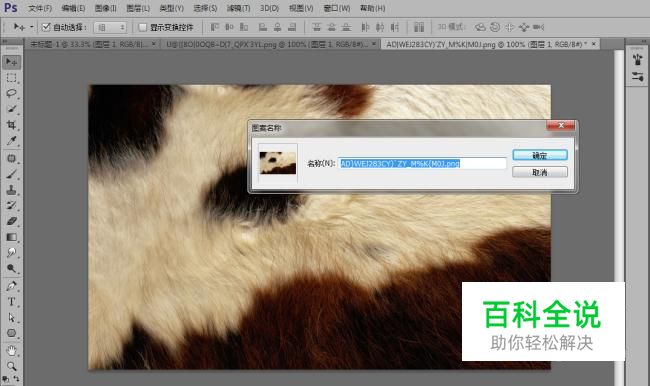Open the 图层(L) menu
650x386 pixels.
tap(138, 8)
